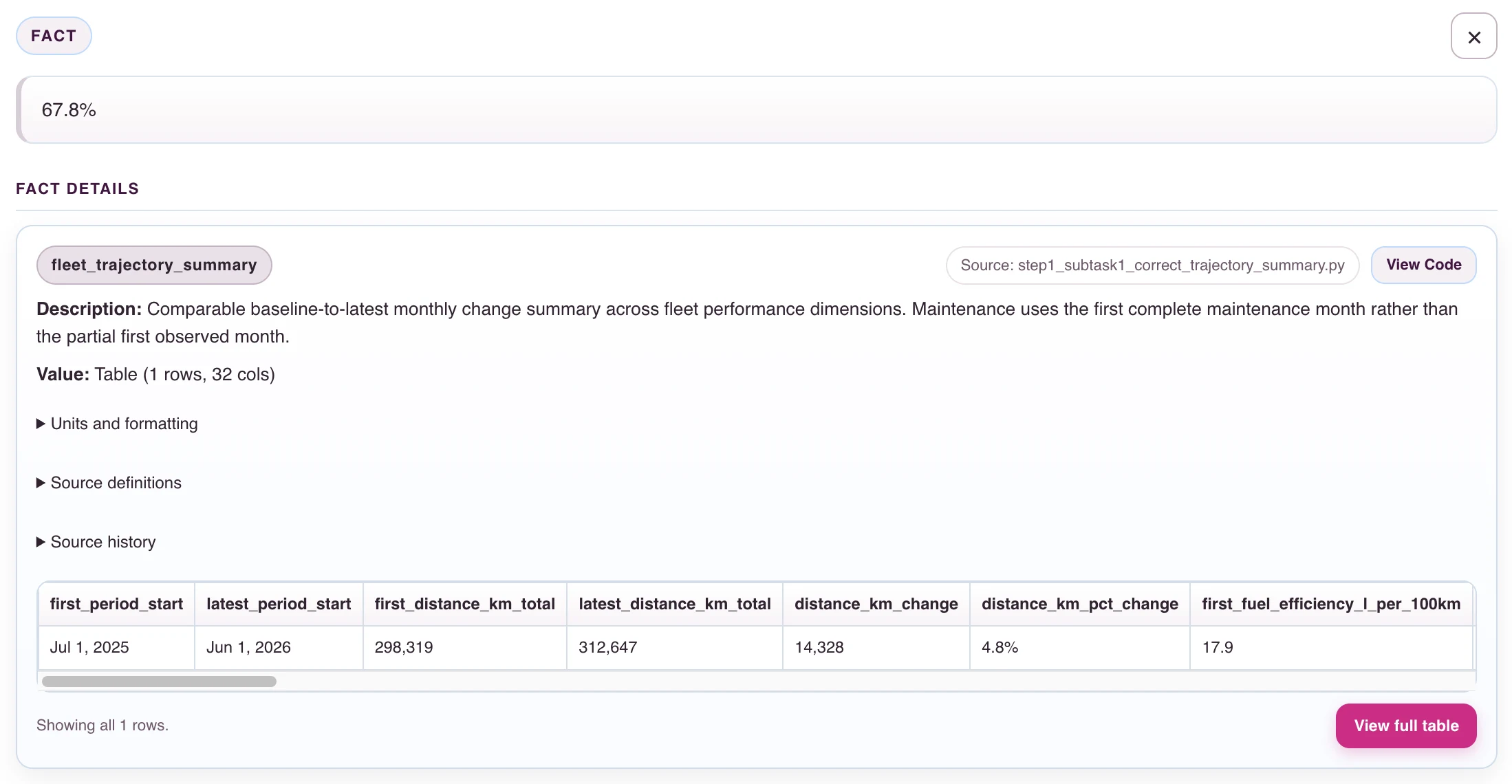Select the Jun 1, 2026 cell
The image size is (1512, 784).
(279, 647)
